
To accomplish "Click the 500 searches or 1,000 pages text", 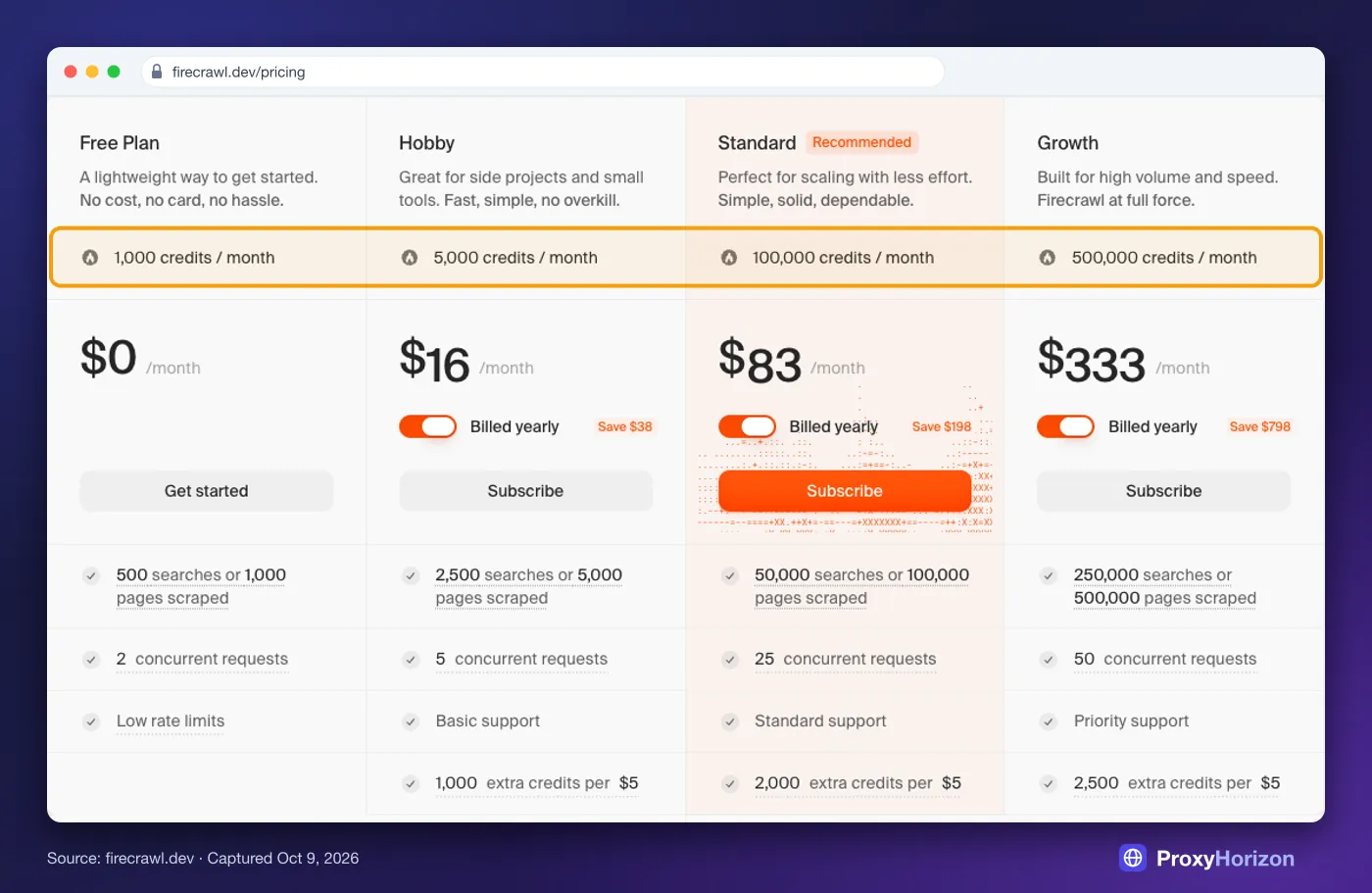I will (x=201, y=586).
